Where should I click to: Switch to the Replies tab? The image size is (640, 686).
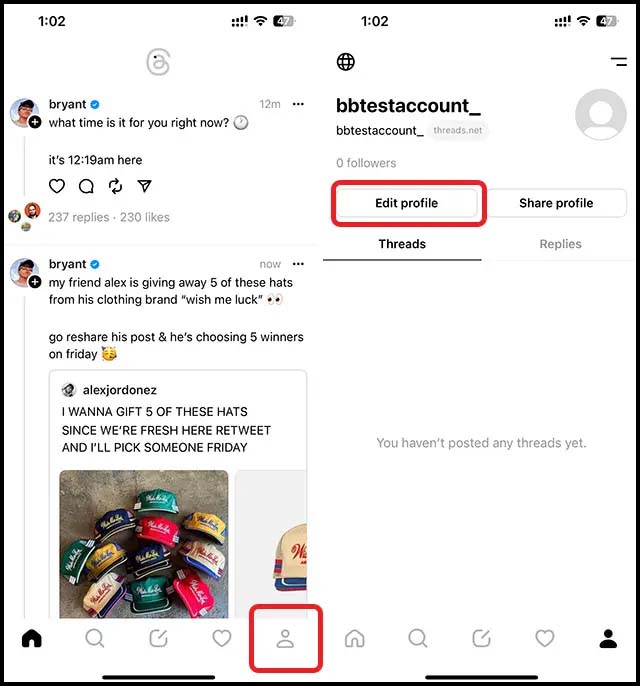tap(560, 244)
